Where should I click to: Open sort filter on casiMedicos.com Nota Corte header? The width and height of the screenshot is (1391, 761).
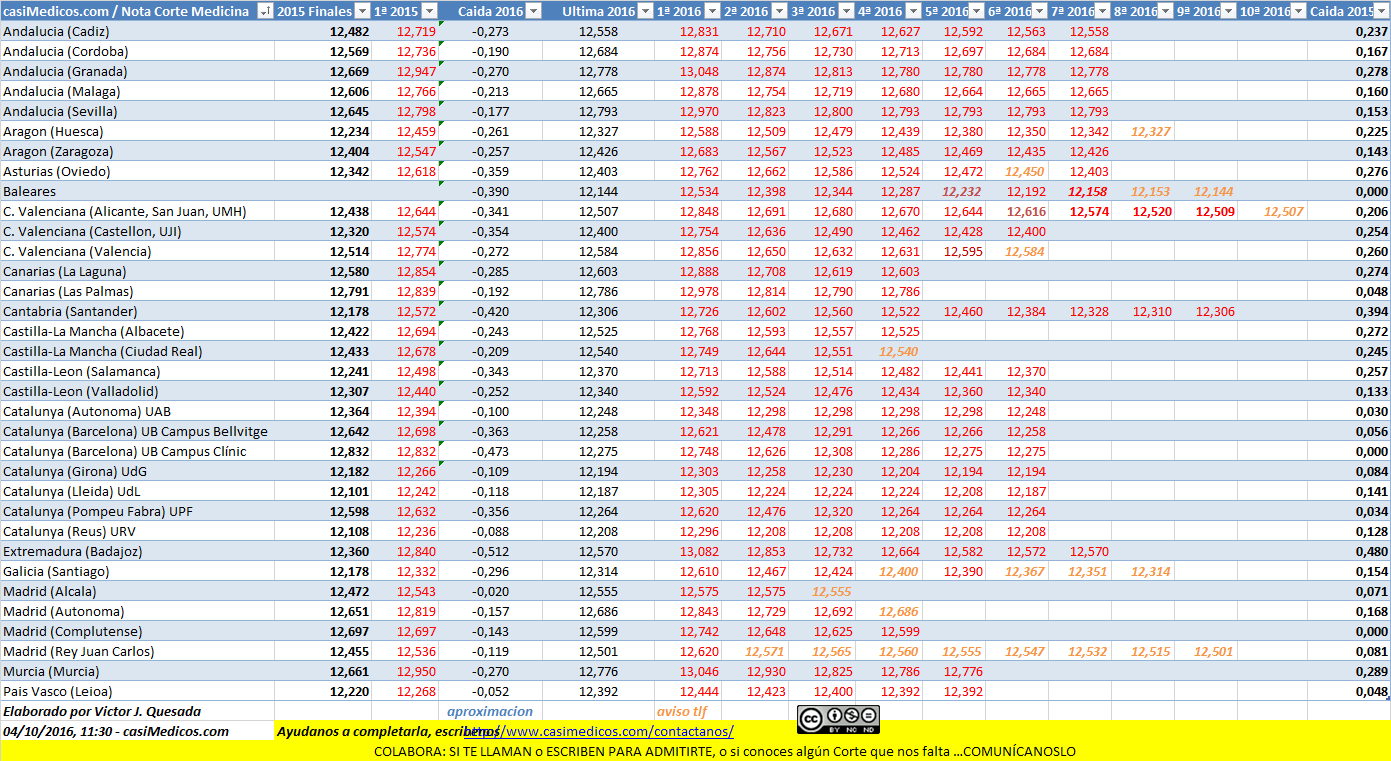click(x=264, y=11)
